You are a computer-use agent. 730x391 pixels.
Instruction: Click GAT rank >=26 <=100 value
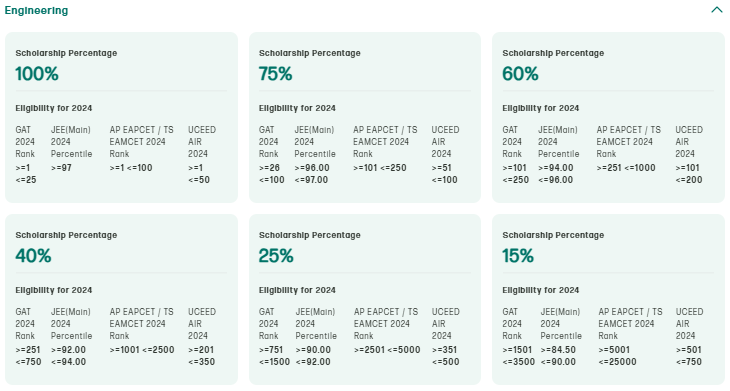pos(271,174)
